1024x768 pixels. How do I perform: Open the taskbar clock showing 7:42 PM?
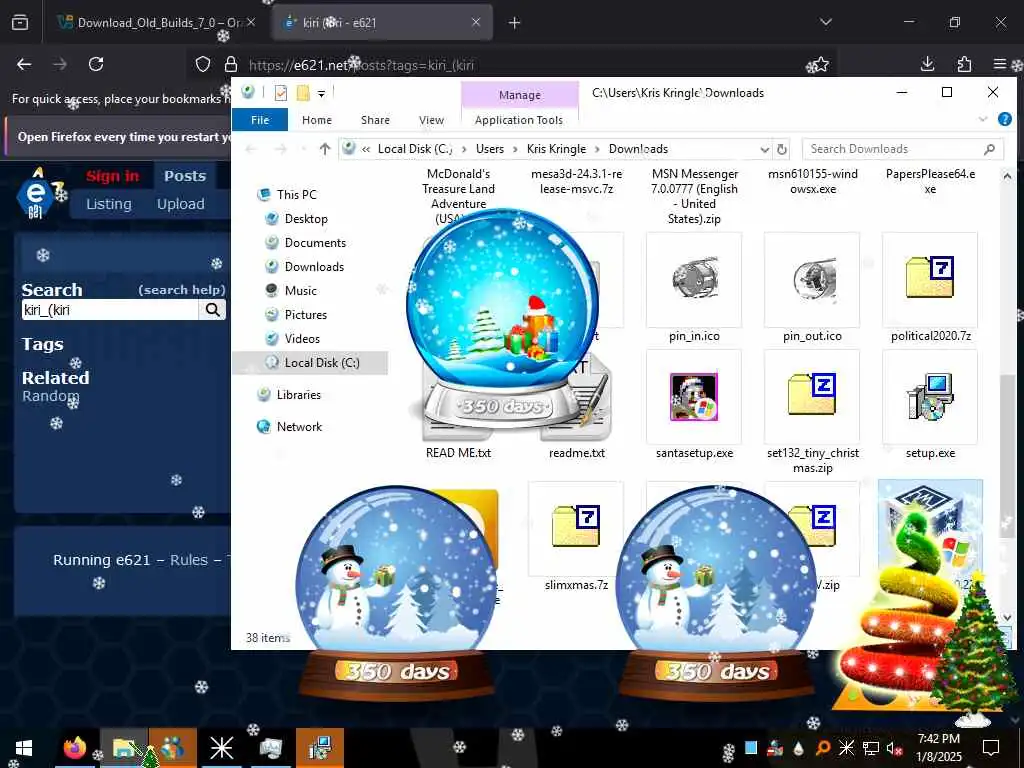point(939,747)
